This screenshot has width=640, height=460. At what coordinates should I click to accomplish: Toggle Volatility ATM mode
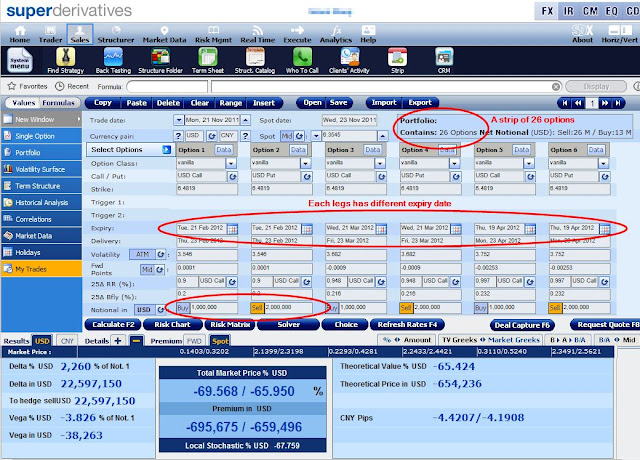coord(142,254)
